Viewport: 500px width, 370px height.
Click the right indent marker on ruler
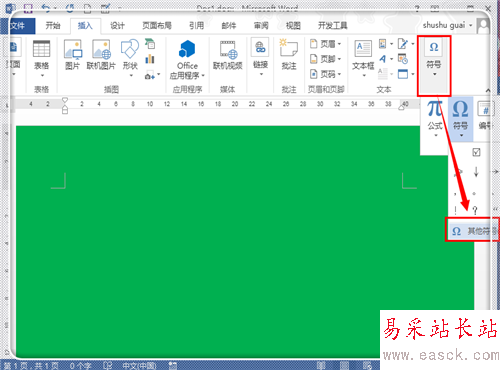(x=402, y=107)
